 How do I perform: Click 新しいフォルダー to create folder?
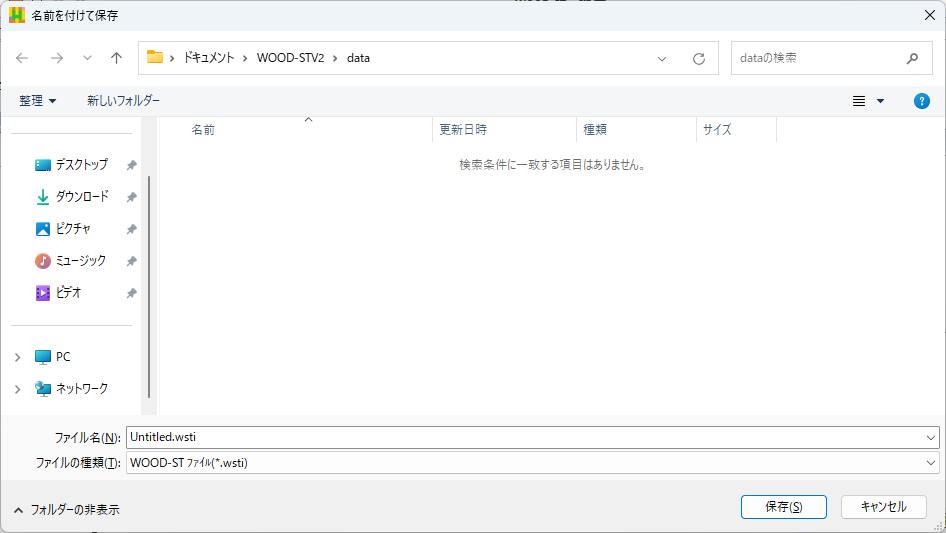[123, 101]
